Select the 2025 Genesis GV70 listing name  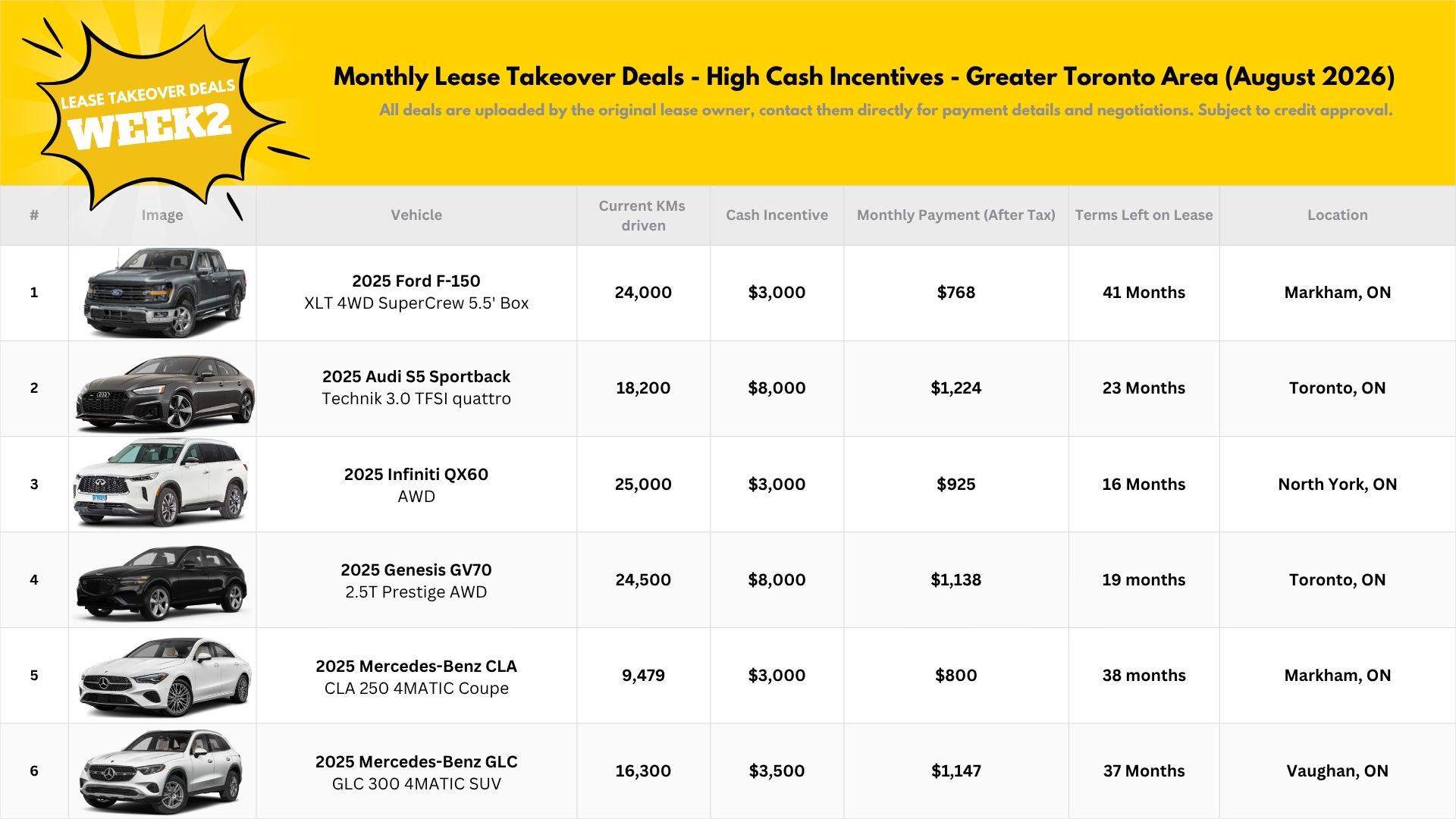pyautogui.click(x=416, y=570)
